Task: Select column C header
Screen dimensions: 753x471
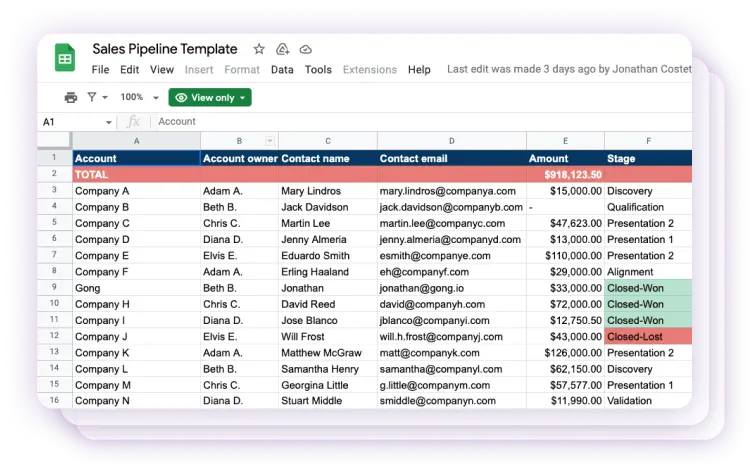Action: (x=328, y=141)
